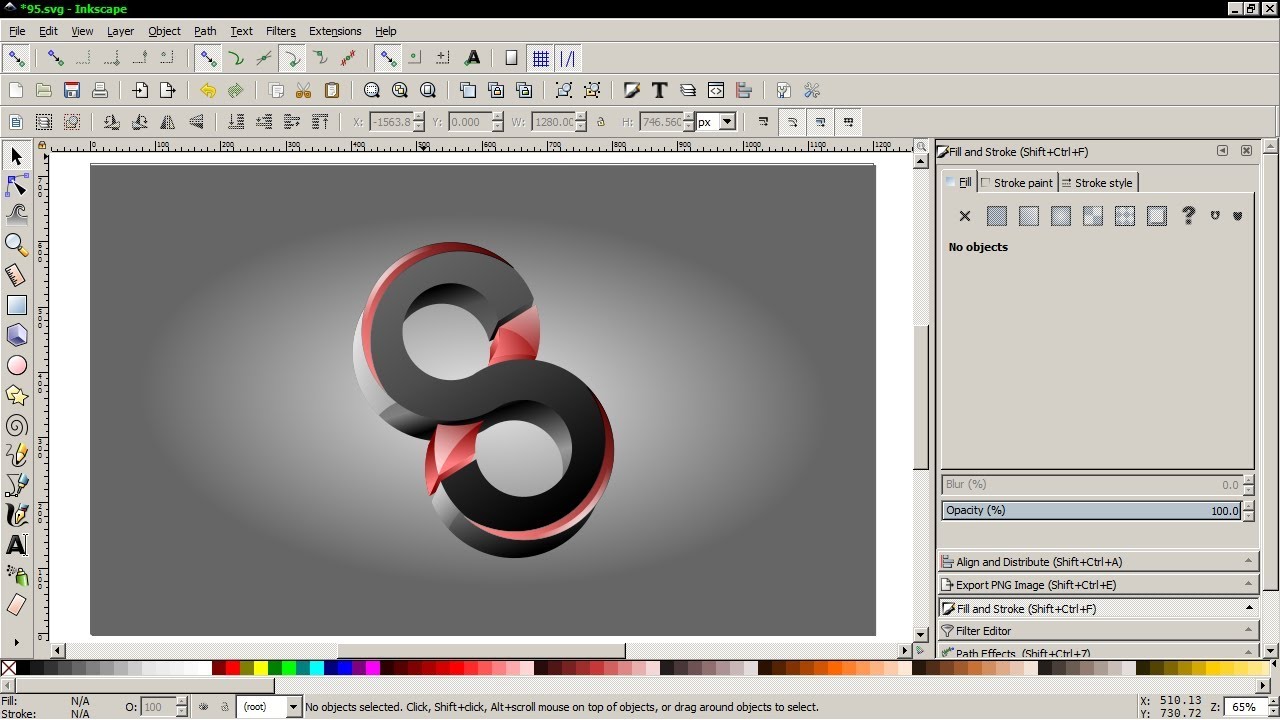The height and width of the screenshot is (720, 1280).
Task: Pick the red palette swatch
Action: click(233, 668)
